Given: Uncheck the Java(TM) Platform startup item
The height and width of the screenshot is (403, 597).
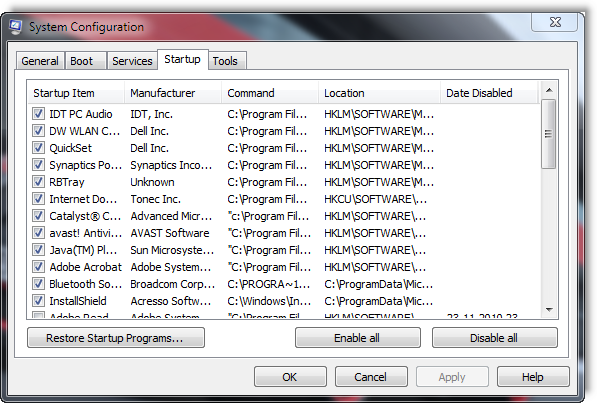Looking at the screenshot, I should [x=38, y=249].
